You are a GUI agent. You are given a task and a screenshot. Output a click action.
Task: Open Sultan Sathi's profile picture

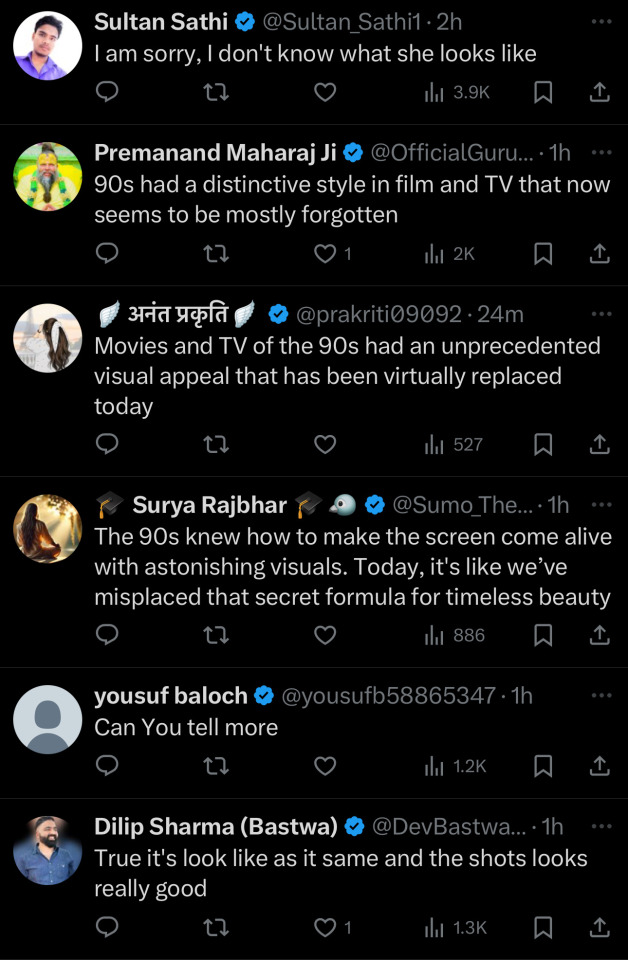47,45
